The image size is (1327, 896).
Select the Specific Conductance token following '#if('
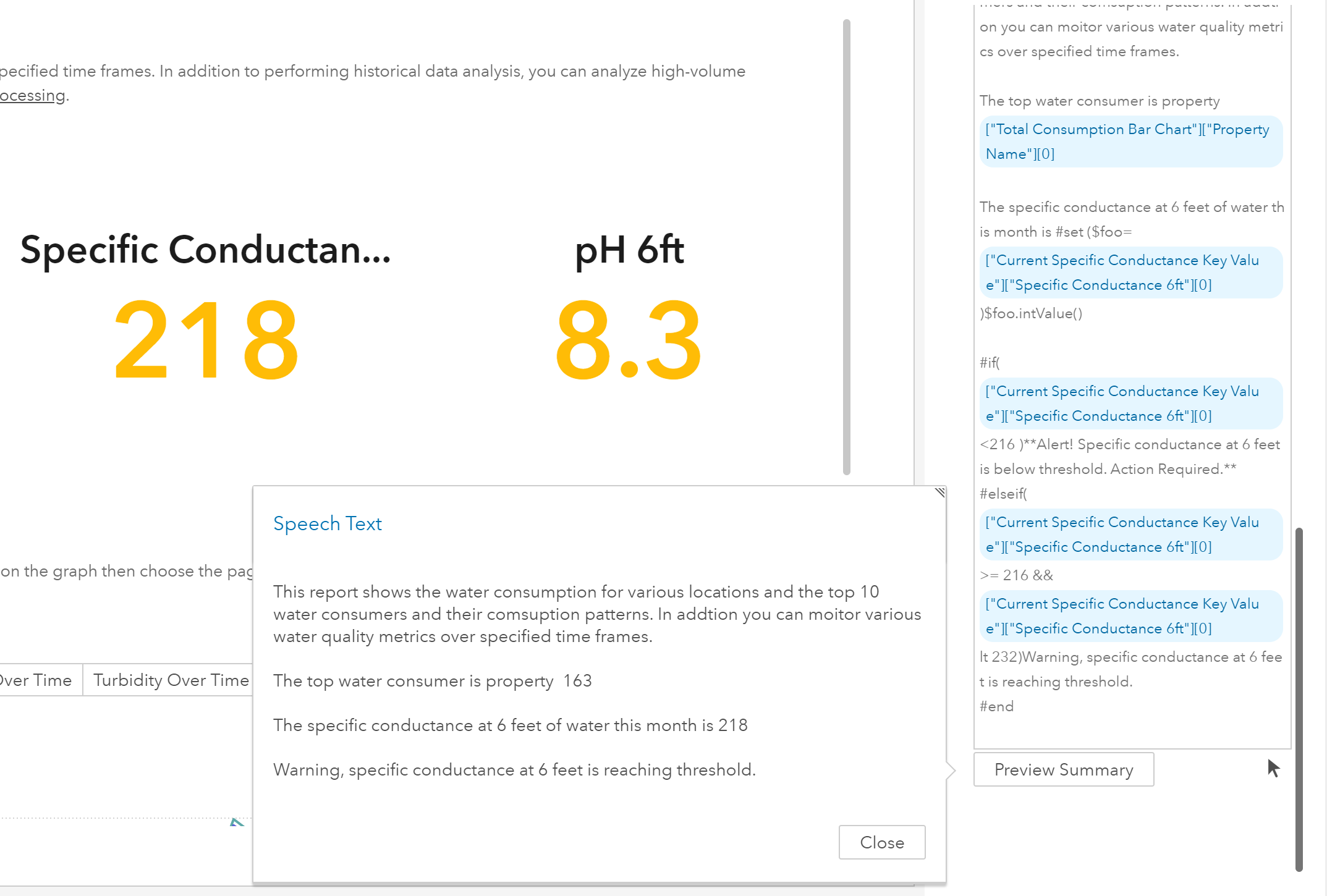[x=1130, y=404]
